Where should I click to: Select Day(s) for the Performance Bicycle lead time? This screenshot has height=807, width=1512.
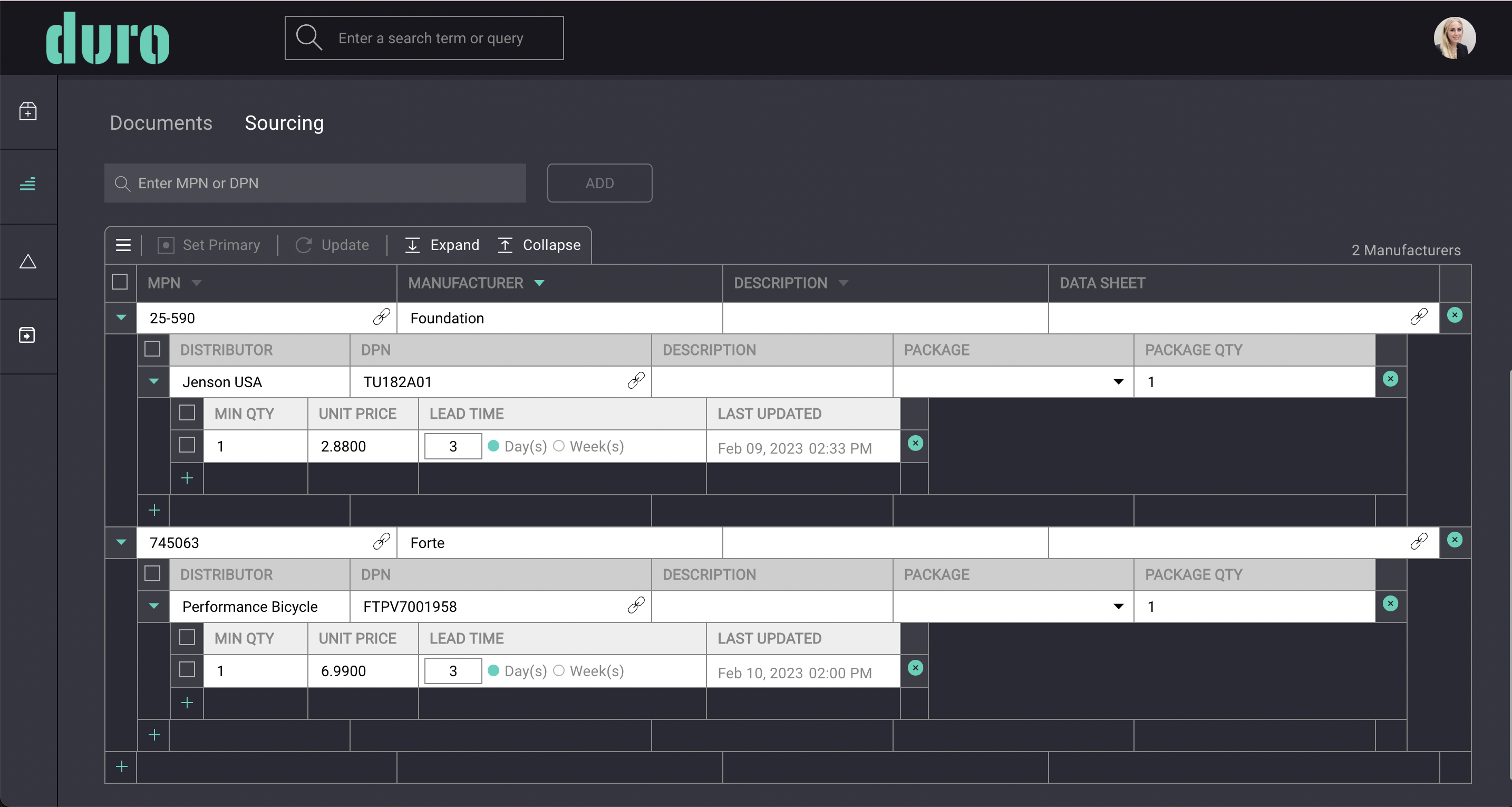493,671
